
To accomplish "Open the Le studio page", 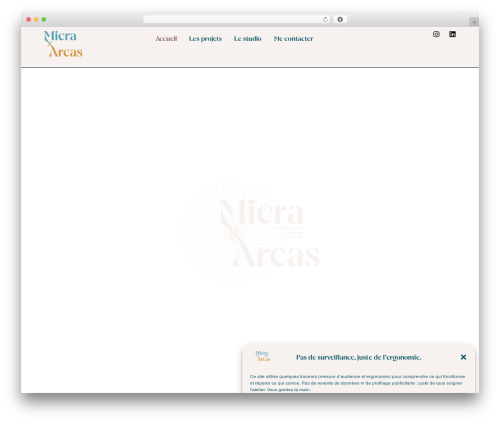I will (x=247, y=39).
